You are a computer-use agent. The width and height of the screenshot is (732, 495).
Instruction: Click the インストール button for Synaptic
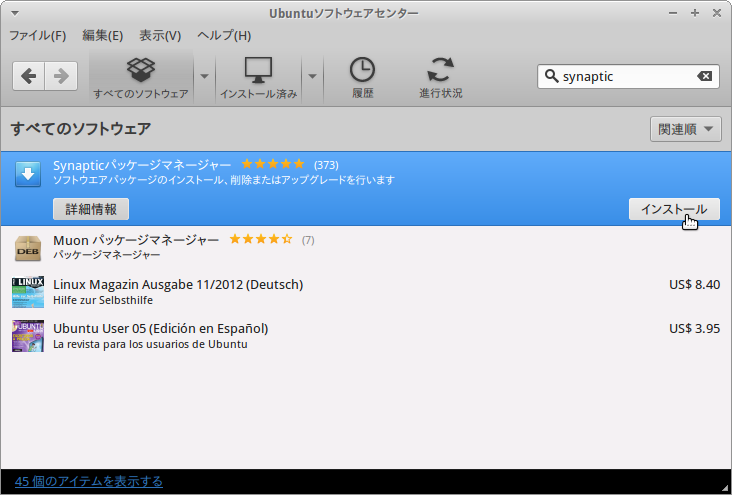point(674,209)
